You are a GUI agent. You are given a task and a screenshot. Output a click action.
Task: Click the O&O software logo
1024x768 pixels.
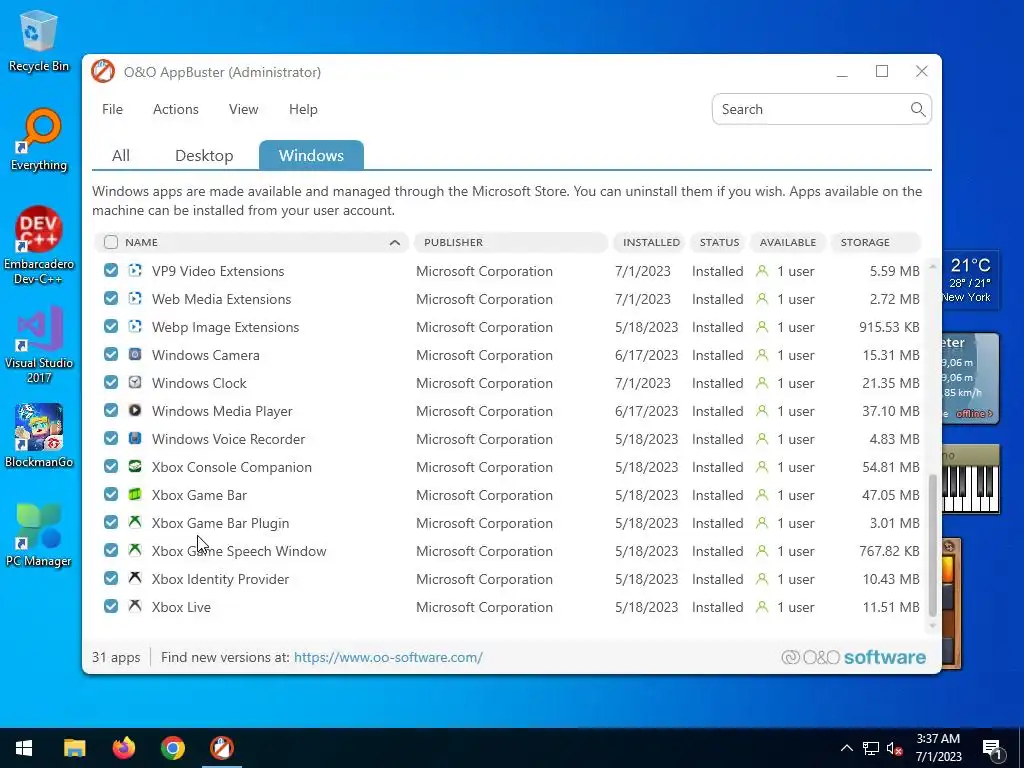click(854, 657)
